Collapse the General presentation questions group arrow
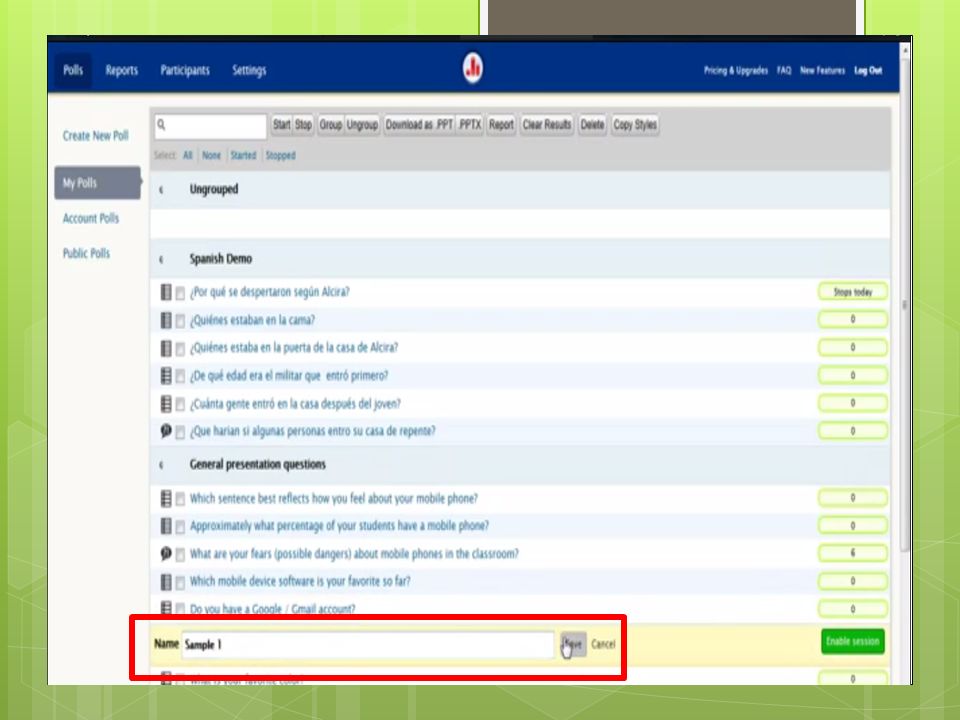 click(x=161, y=465)
